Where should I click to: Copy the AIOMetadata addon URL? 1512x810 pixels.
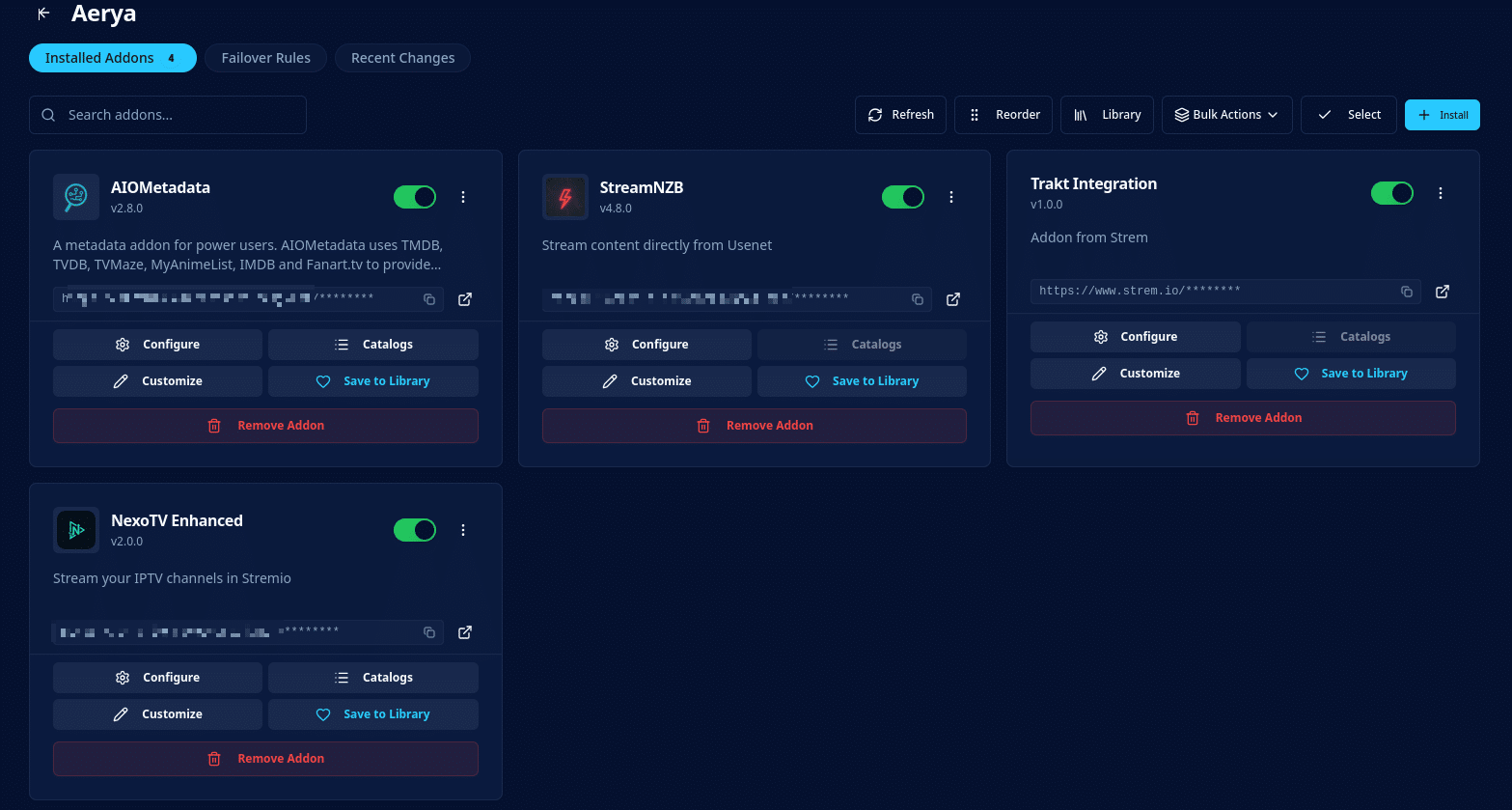429,299
